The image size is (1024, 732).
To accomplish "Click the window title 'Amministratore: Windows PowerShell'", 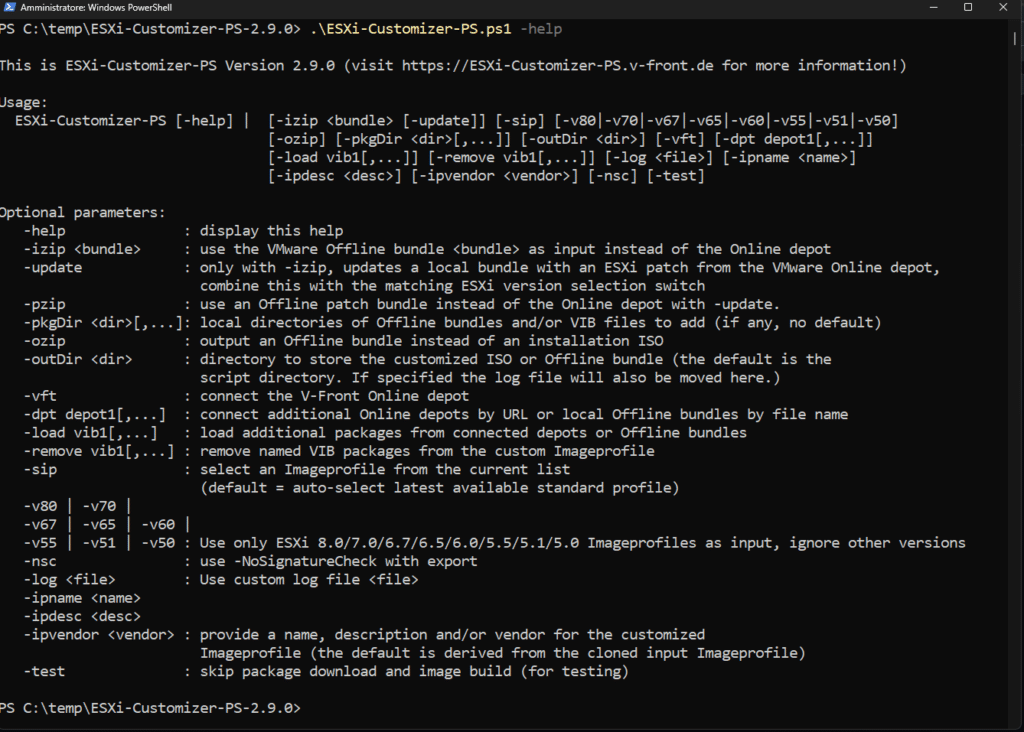I will (x=96, y=8).
